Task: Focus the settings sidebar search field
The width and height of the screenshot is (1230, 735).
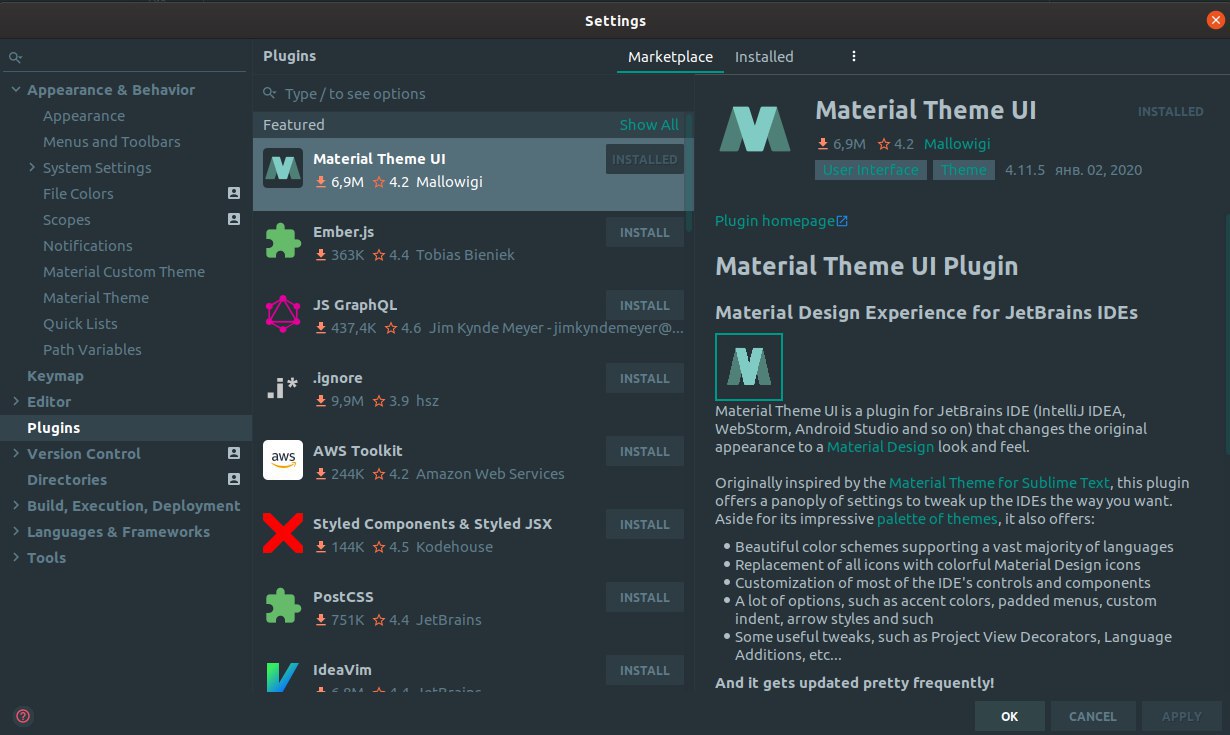Action: [x=126, y=58]
